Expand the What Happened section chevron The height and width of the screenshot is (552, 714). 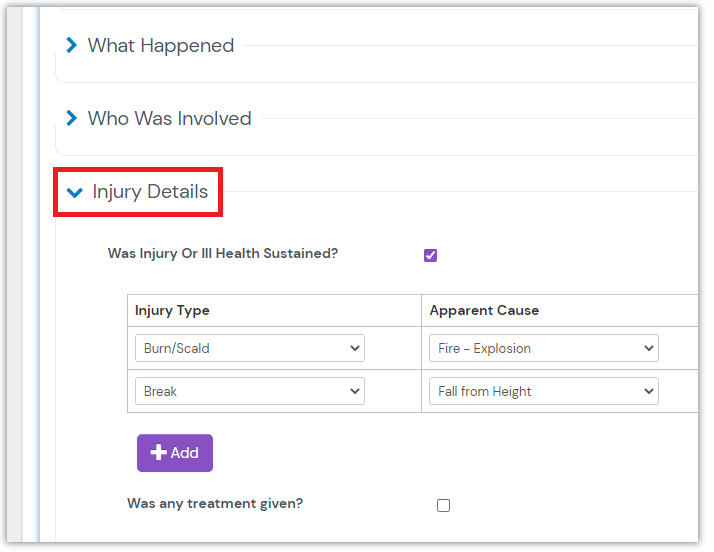pyautogui.click(x=71, y=45)
